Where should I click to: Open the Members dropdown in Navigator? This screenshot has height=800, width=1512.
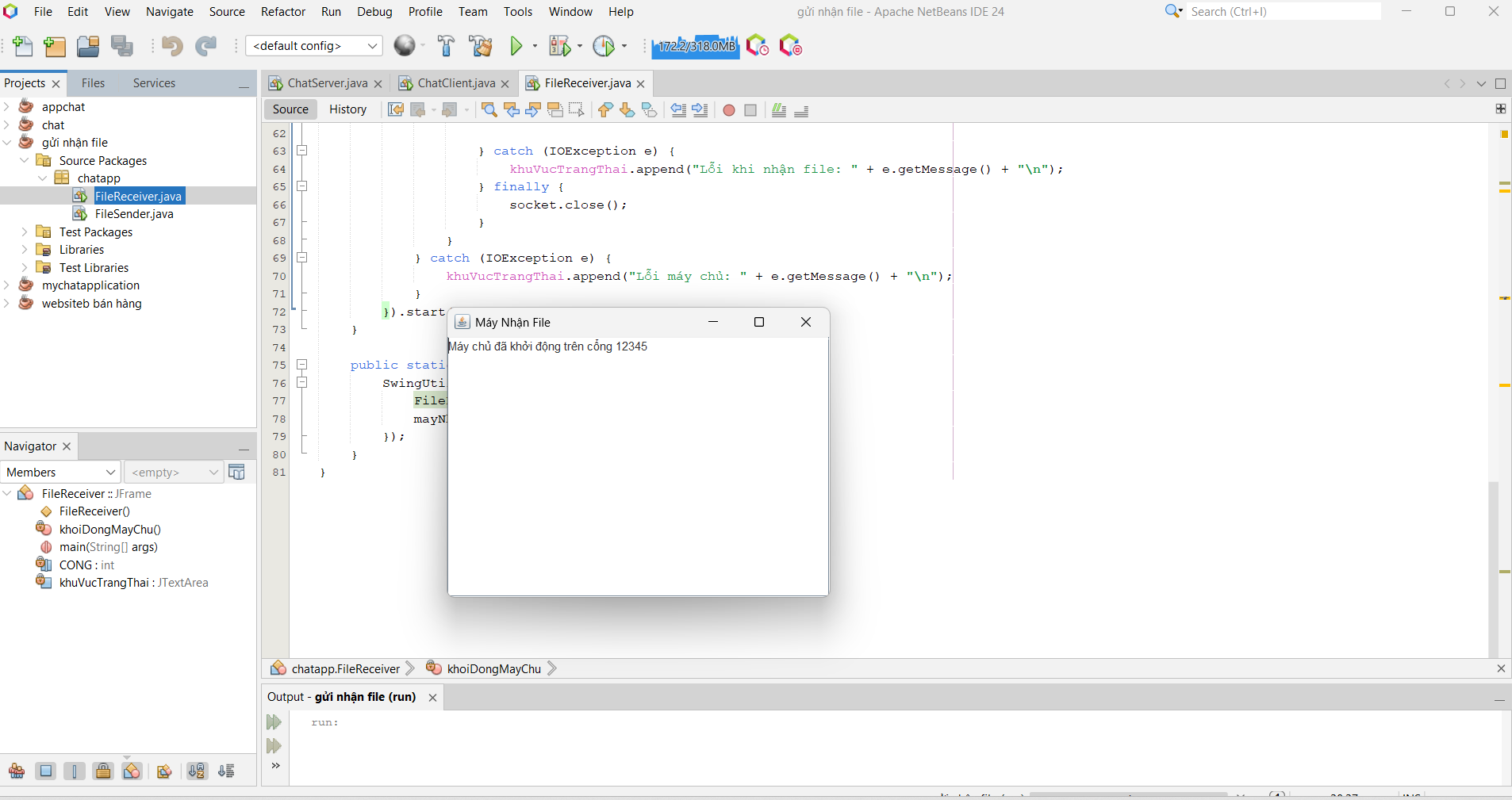click(60, 473)
